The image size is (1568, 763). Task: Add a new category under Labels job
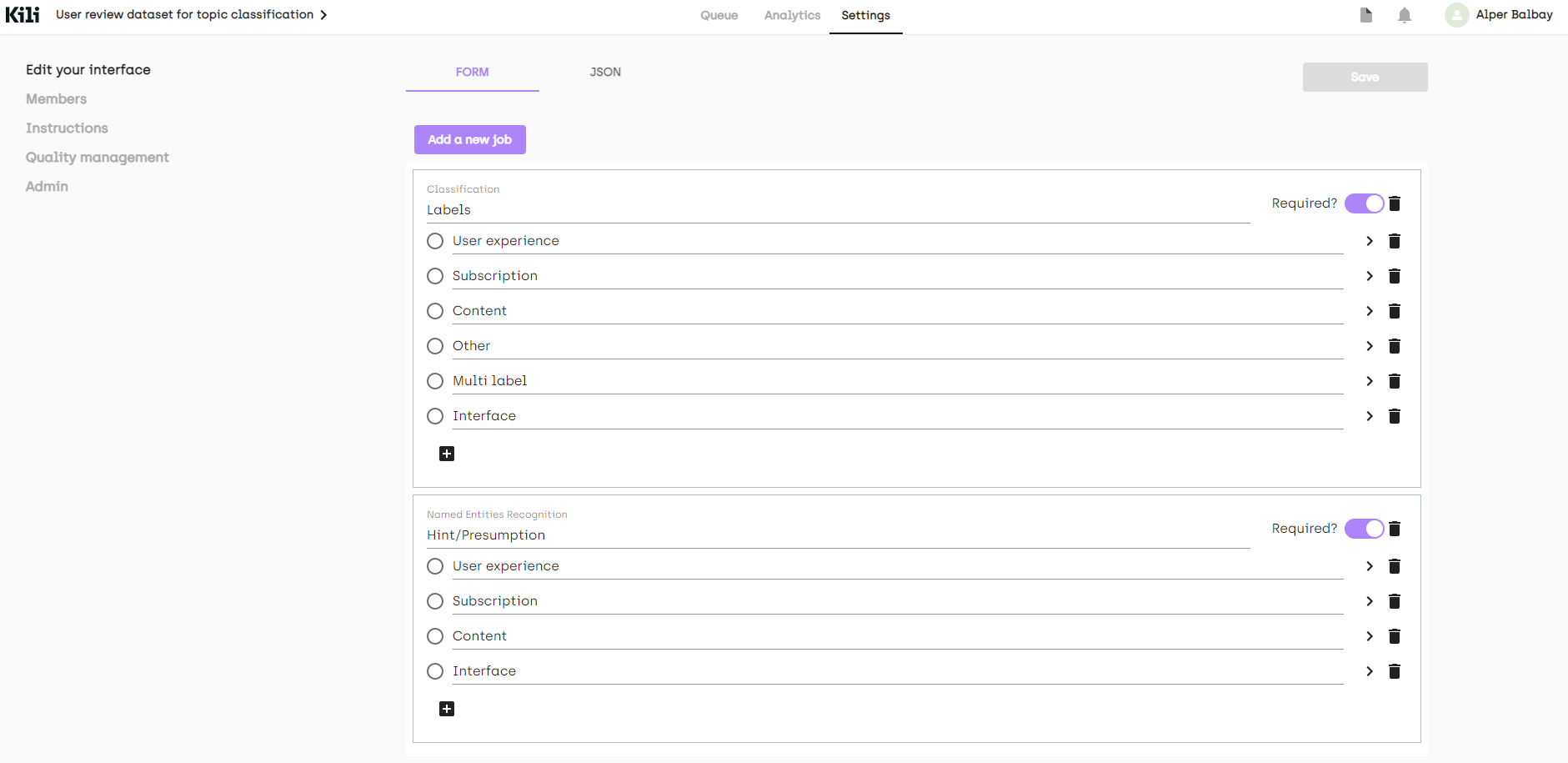click(447, 454)
